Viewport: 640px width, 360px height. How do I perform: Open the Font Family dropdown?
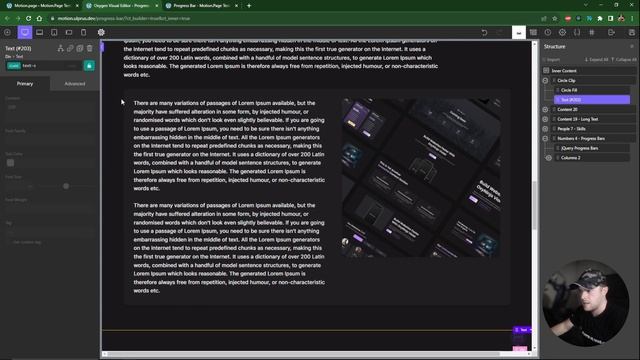(x=49, y=140)
